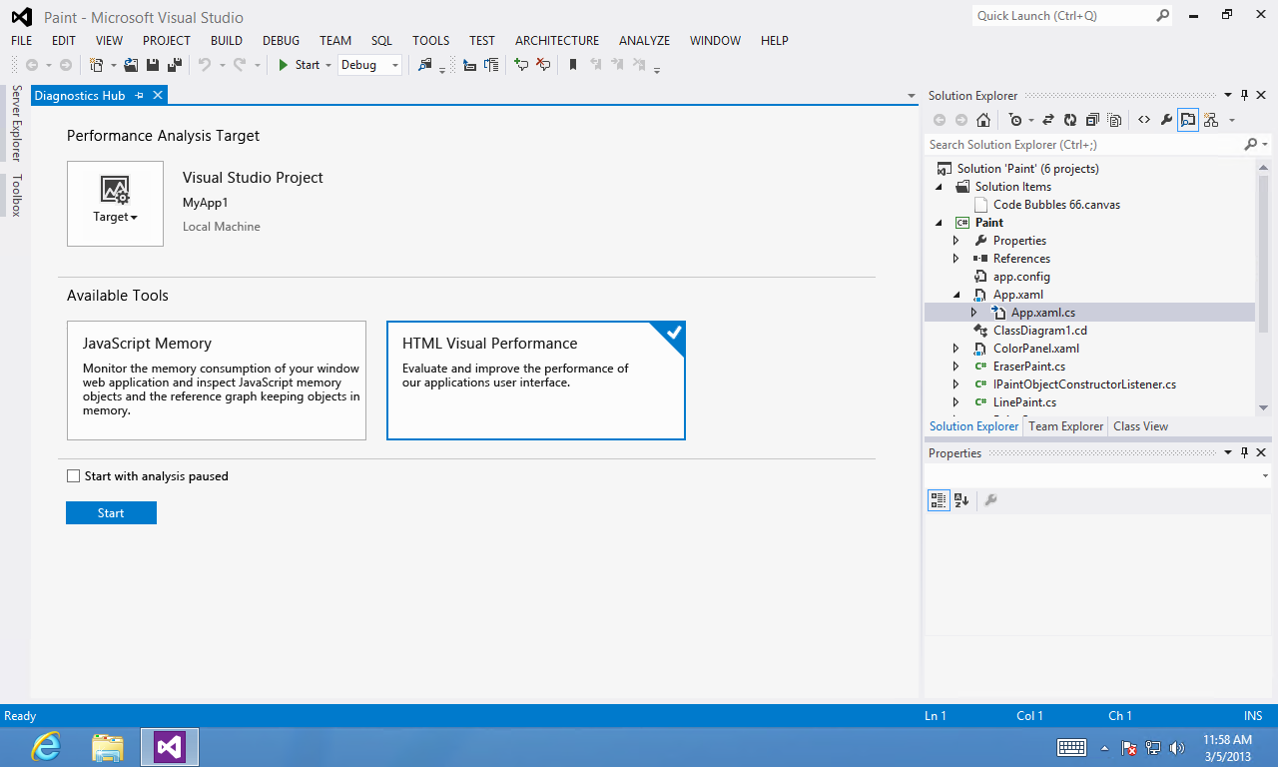
Task: Open the on-screen keyboard from the taskbar
Action: [x=1072, y=747]
